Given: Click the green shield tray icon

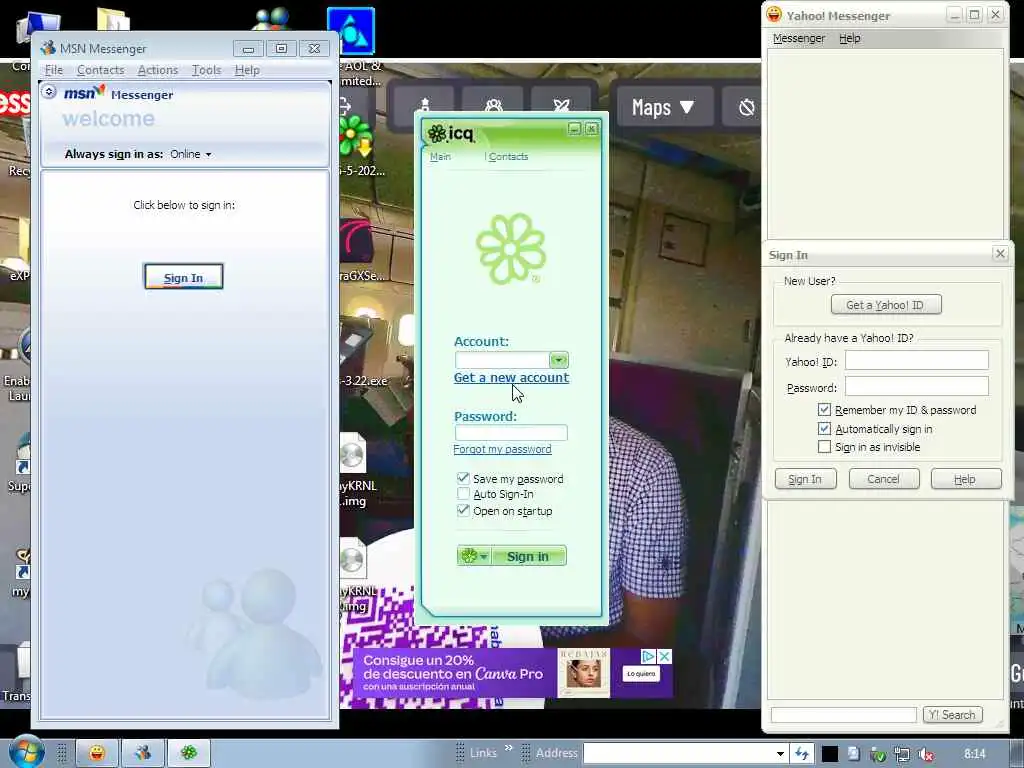Looking at the screenshot, I should [x=878, y=754].
